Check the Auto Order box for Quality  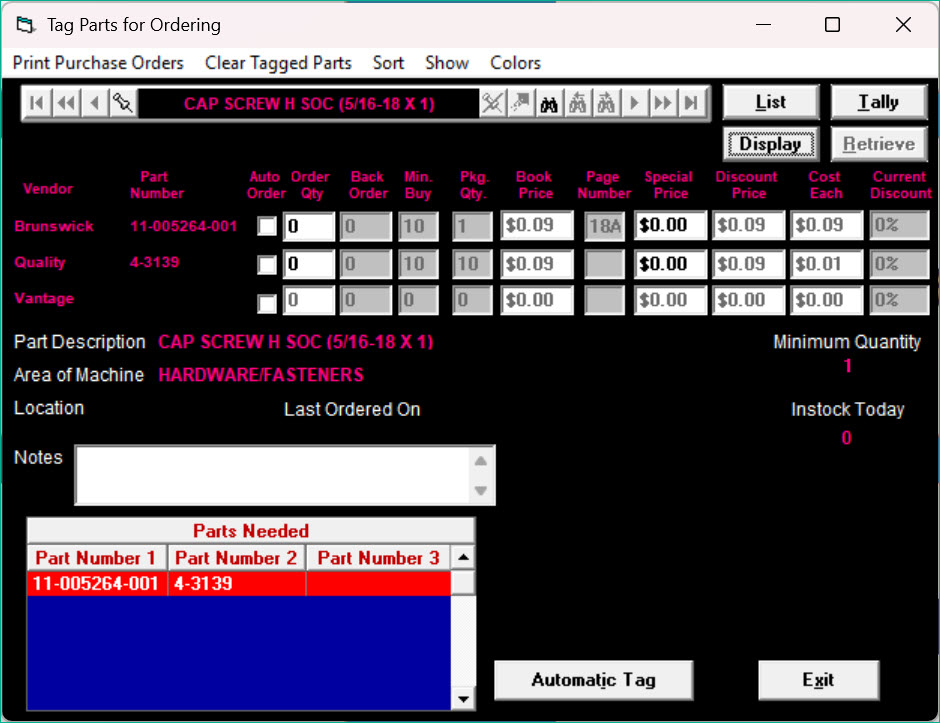tap(267, 265)
